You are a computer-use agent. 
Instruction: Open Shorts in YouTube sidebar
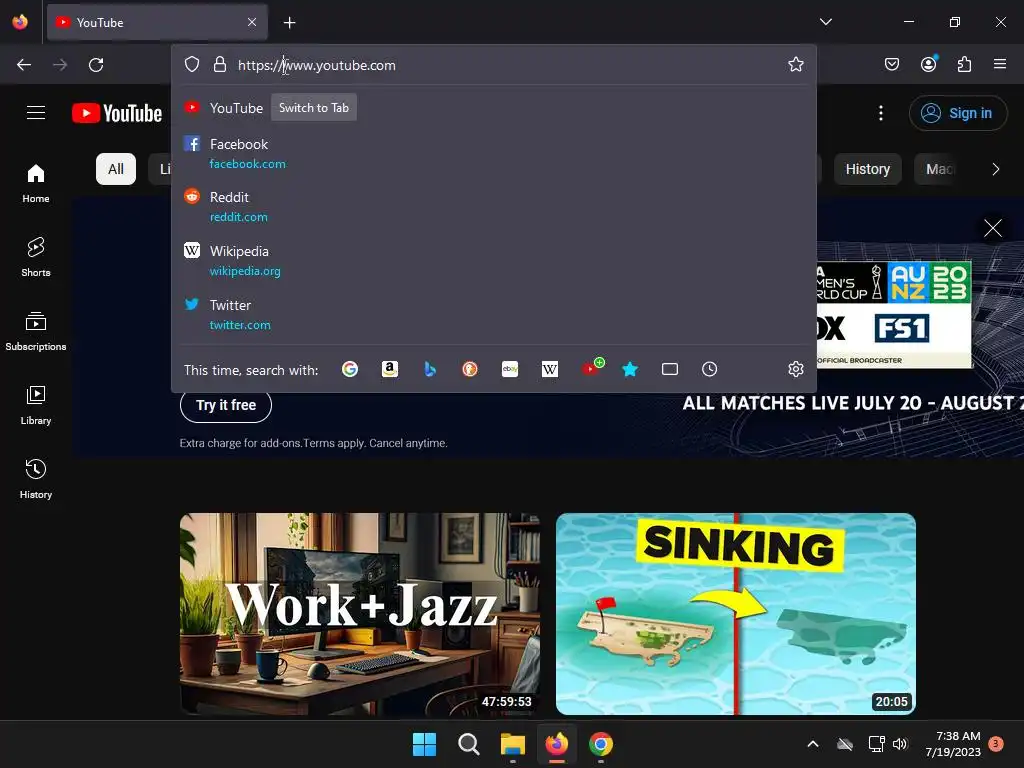36,257
